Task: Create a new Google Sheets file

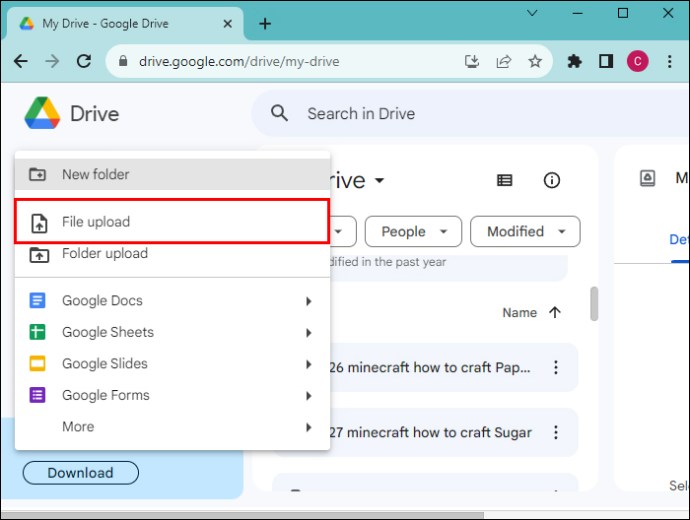Action: click(x=172, y=332)
